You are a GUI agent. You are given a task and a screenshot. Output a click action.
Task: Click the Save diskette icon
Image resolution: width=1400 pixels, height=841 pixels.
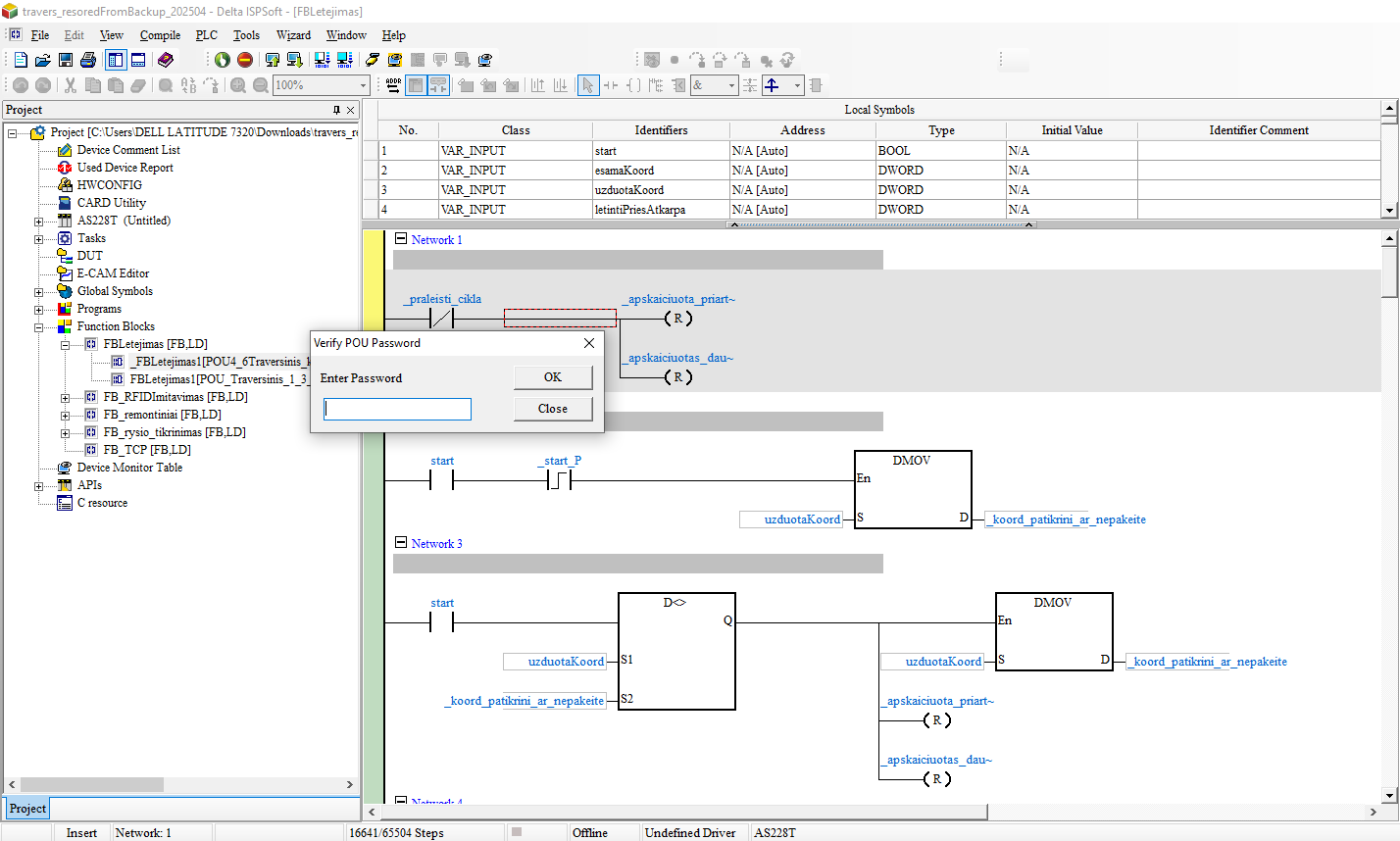(x=66, y=60)
